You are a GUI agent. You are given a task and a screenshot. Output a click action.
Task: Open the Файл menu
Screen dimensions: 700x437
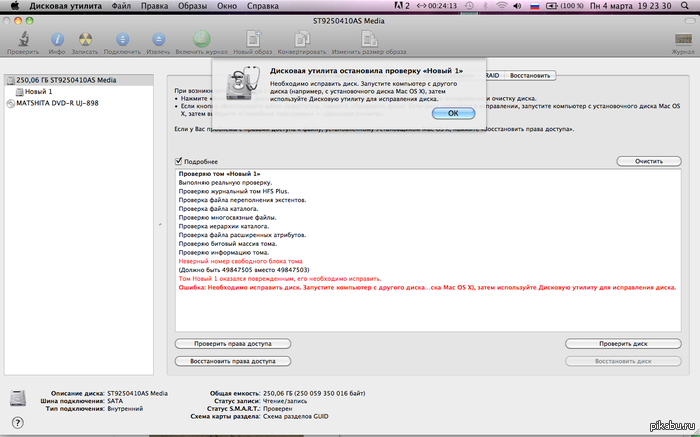pos(122,6)
